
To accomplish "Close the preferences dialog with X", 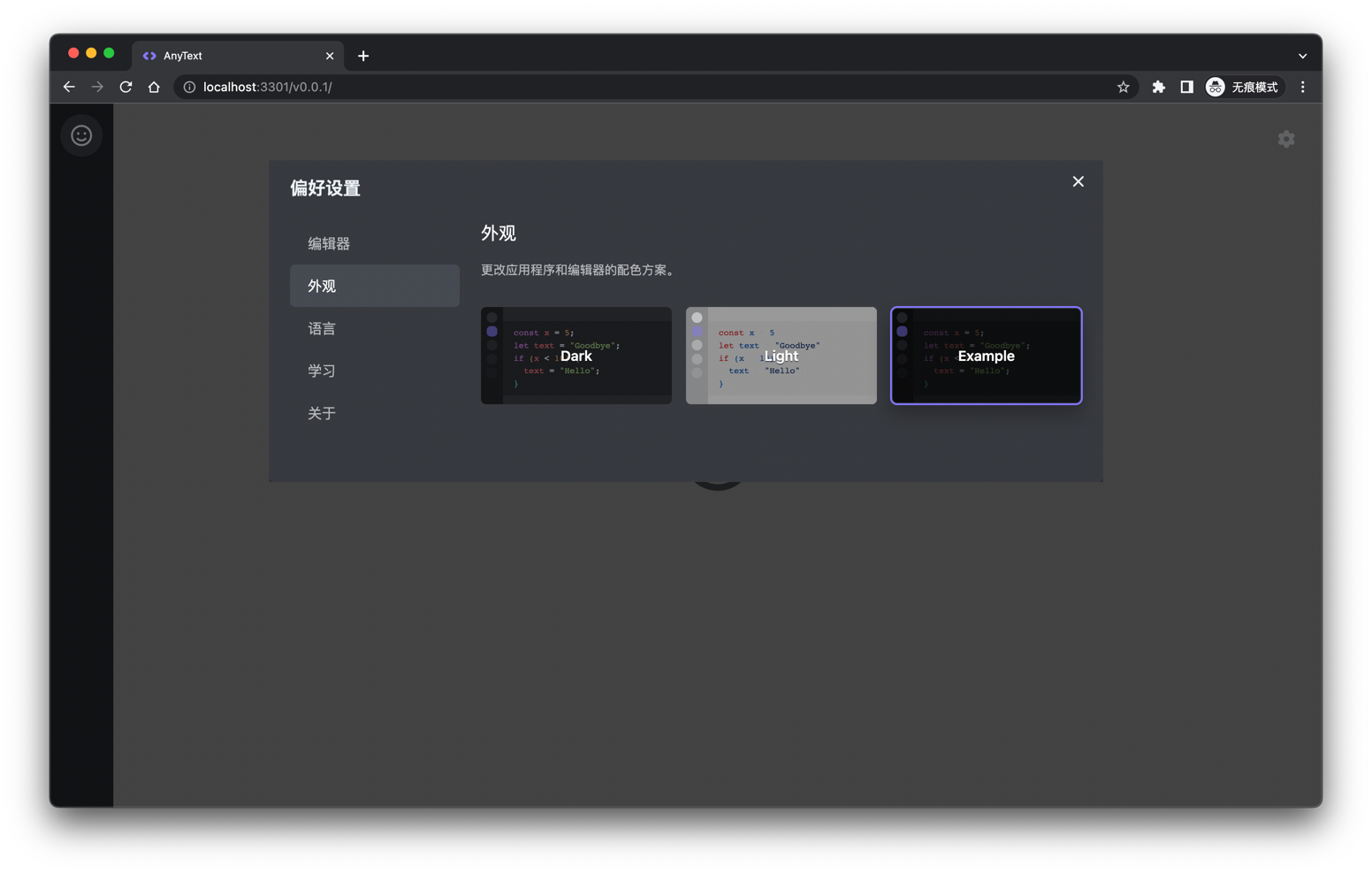I will point(1078,181).
